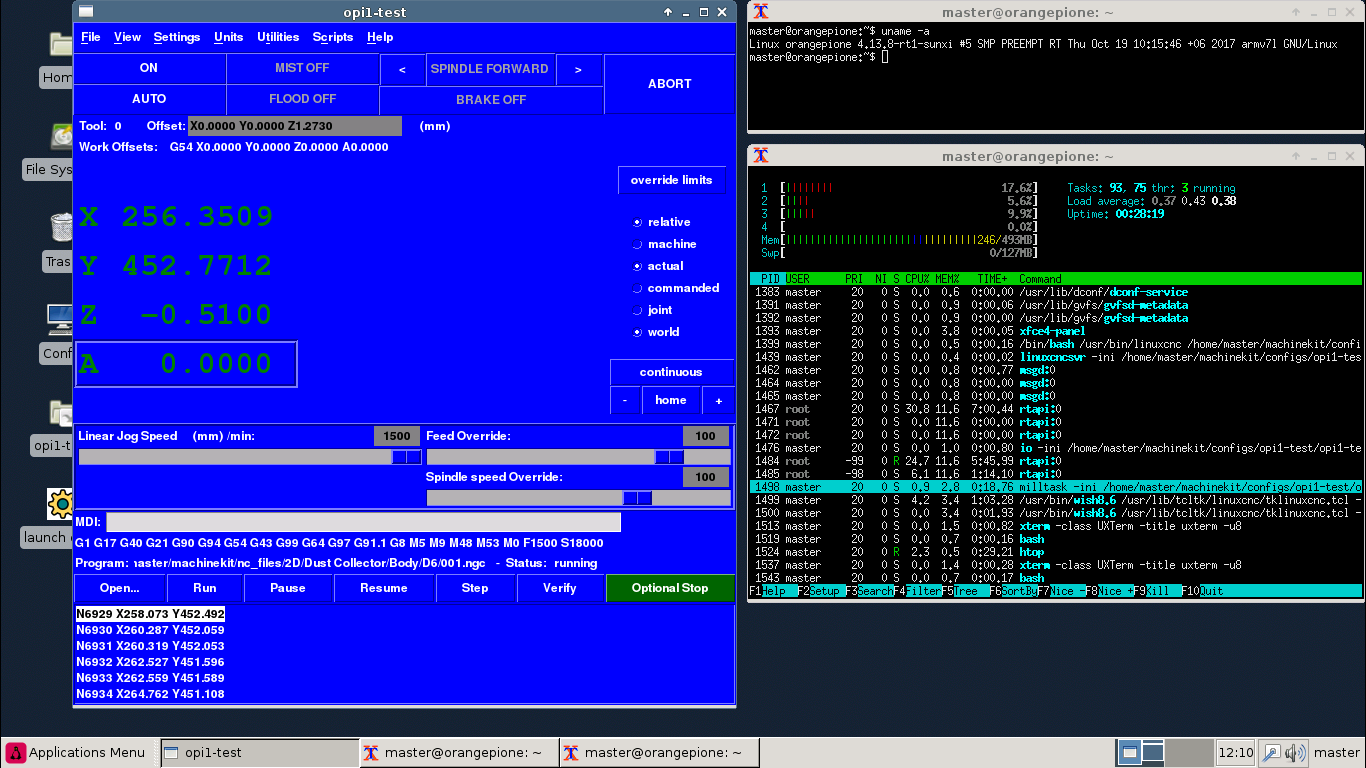This screenshot has width=1366, height=768.
Task: Click the Linear Jog Speed slider
Action: (250, 457)
